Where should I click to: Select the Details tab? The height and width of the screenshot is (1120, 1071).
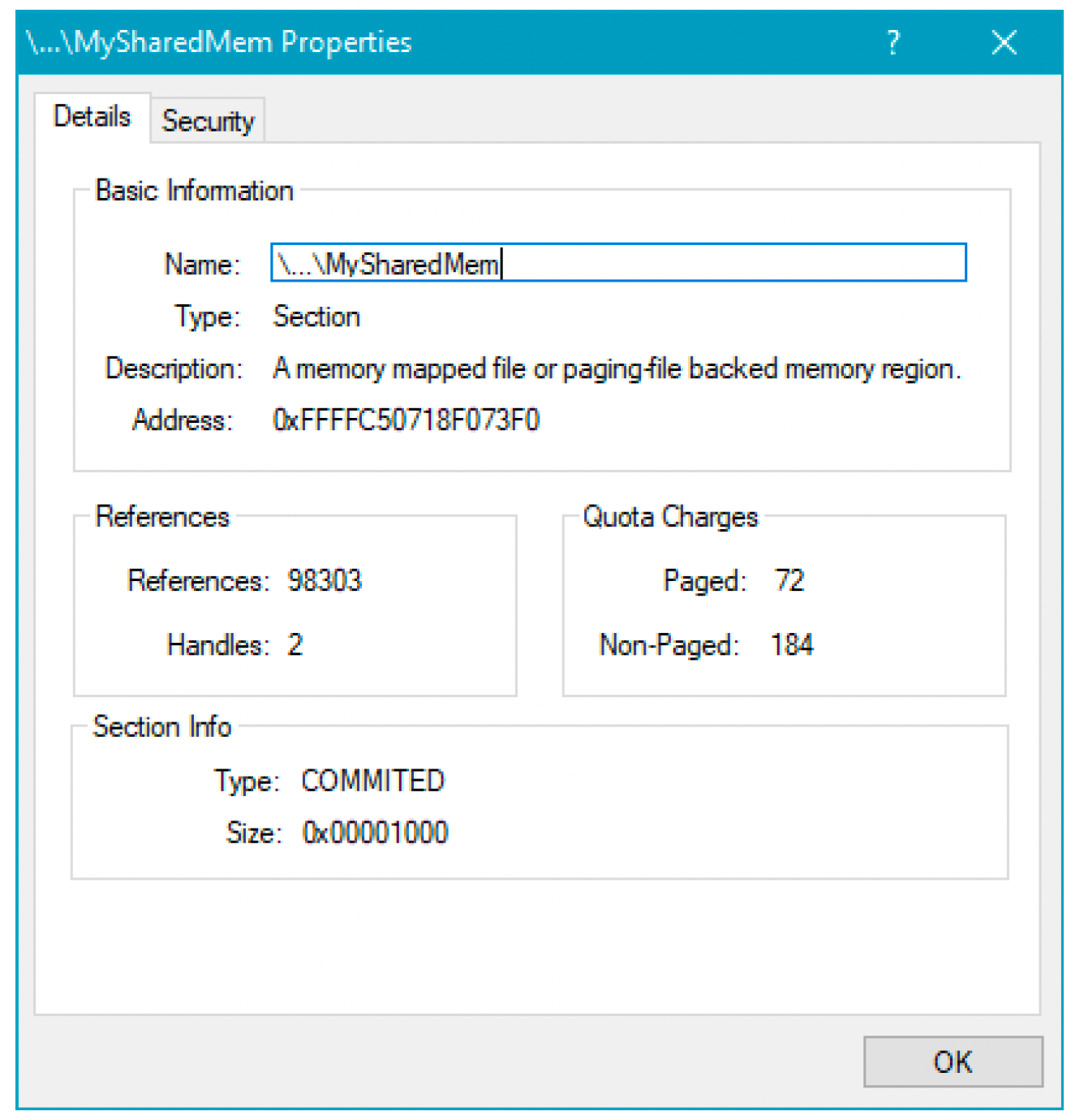(92, 117)
